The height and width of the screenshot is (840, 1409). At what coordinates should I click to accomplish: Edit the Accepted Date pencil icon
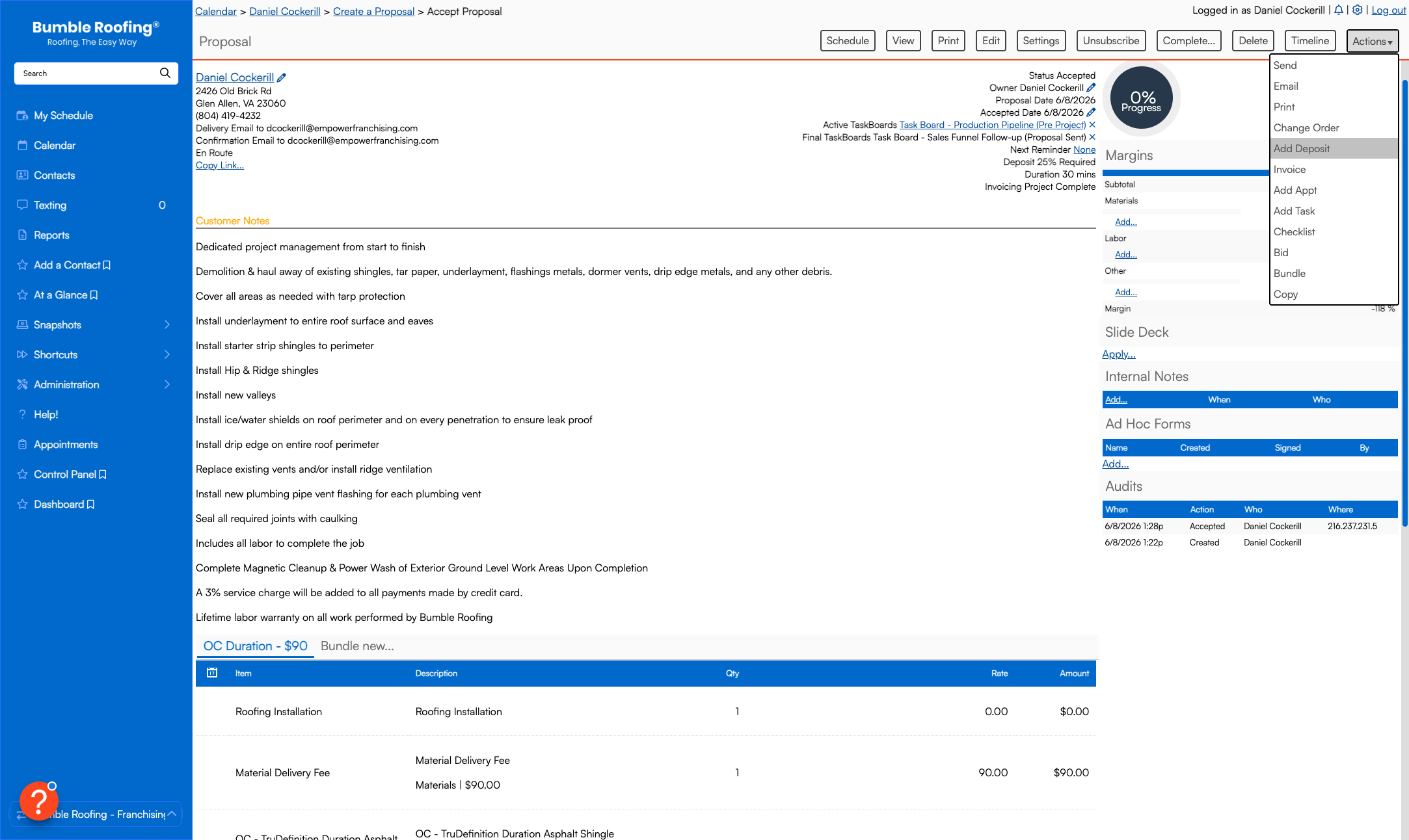tap(1091, 112)
